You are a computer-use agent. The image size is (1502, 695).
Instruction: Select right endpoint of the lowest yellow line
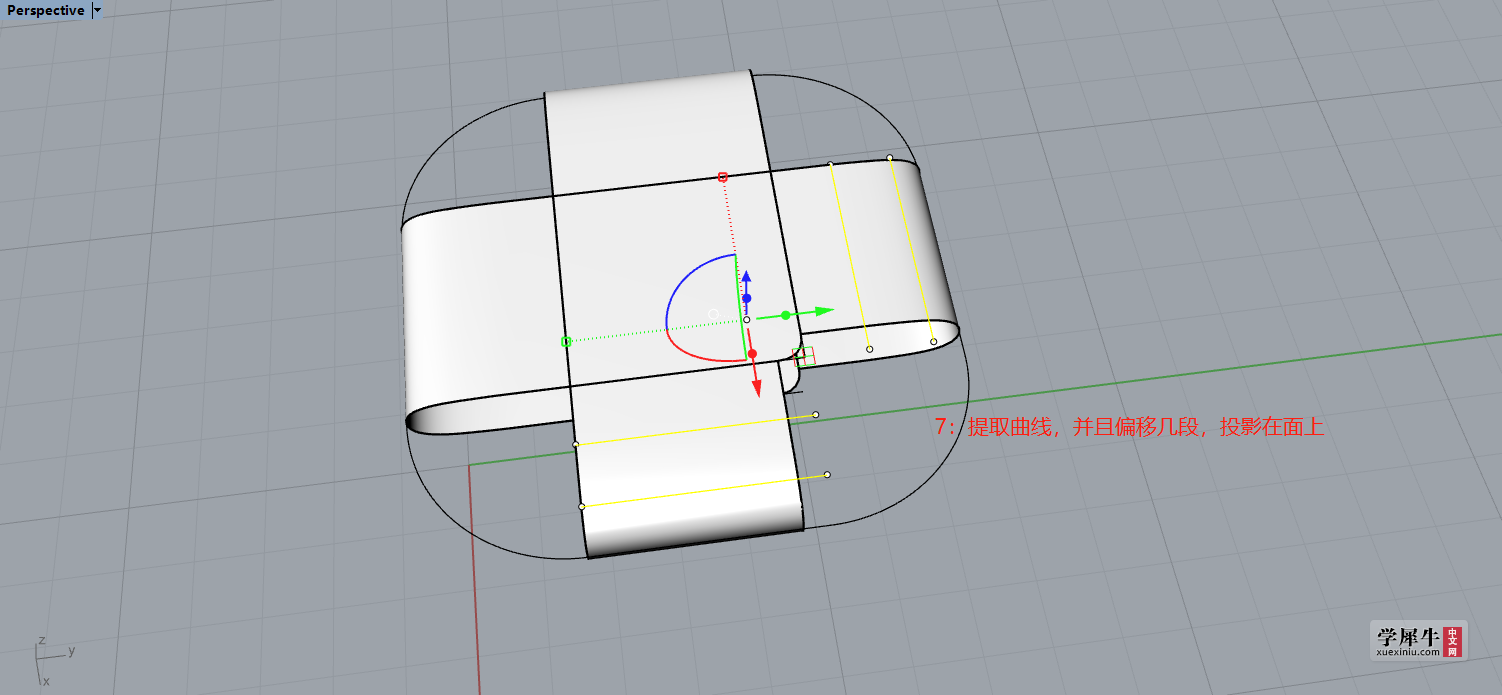827,475
